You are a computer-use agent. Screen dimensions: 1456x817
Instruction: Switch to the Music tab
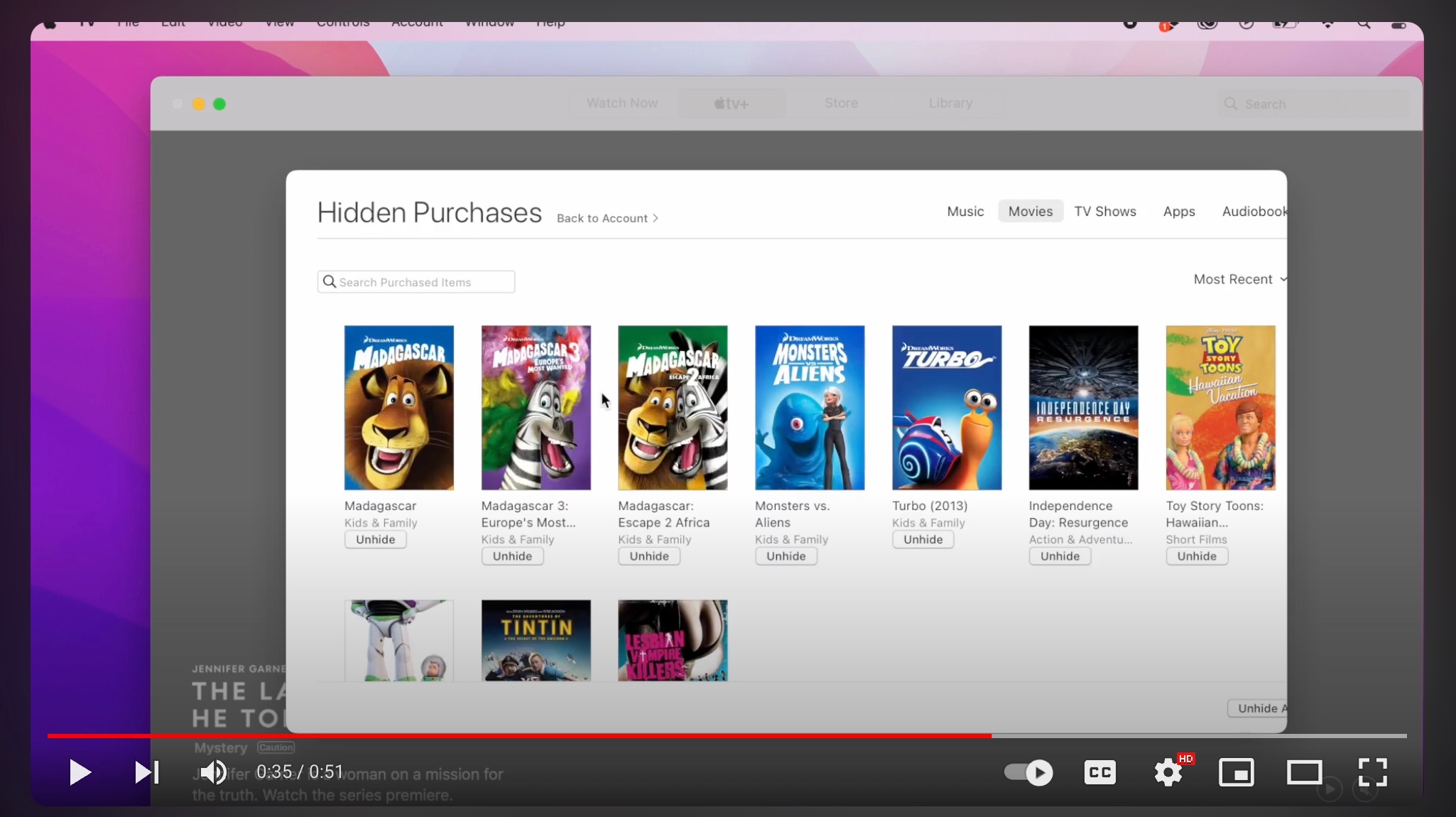coord(965,212)
